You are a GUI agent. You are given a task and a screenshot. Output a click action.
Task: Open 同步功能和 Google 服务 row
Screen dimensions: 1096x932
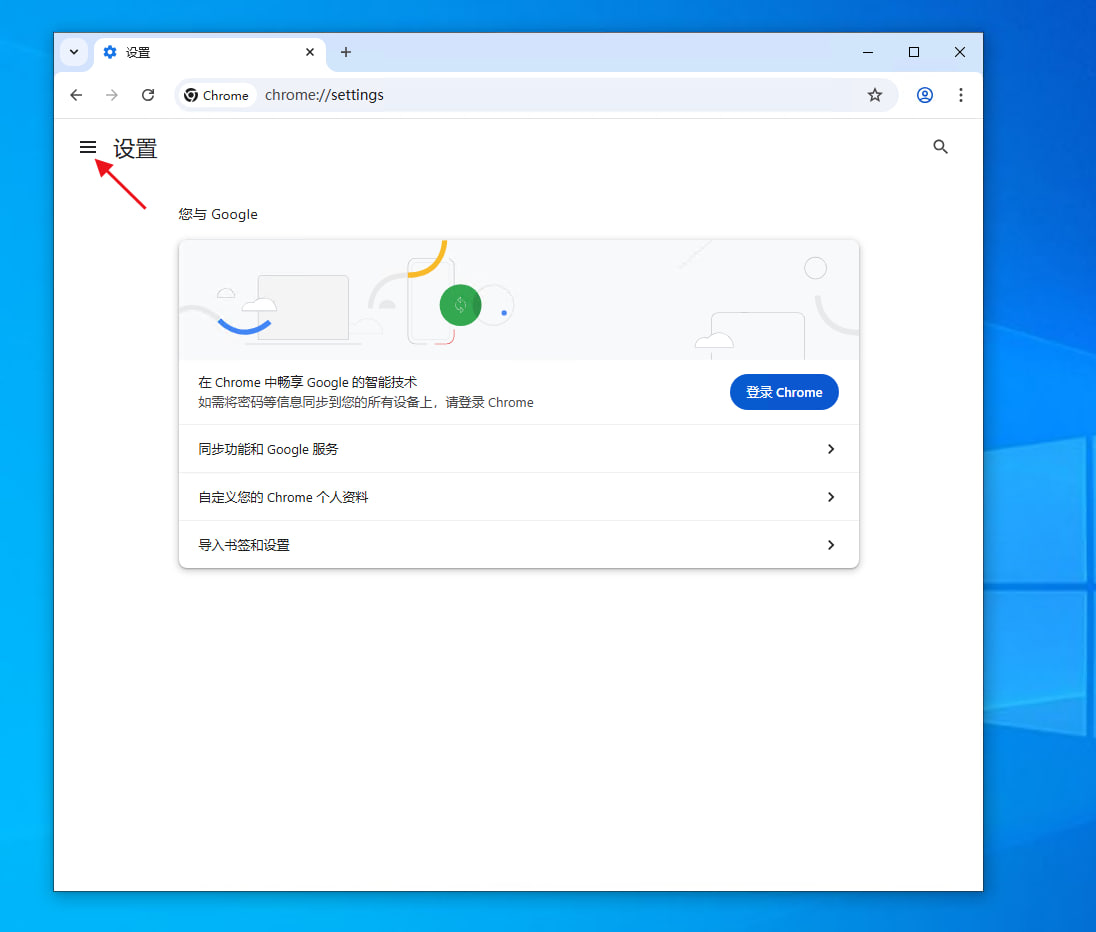[500, 449]
